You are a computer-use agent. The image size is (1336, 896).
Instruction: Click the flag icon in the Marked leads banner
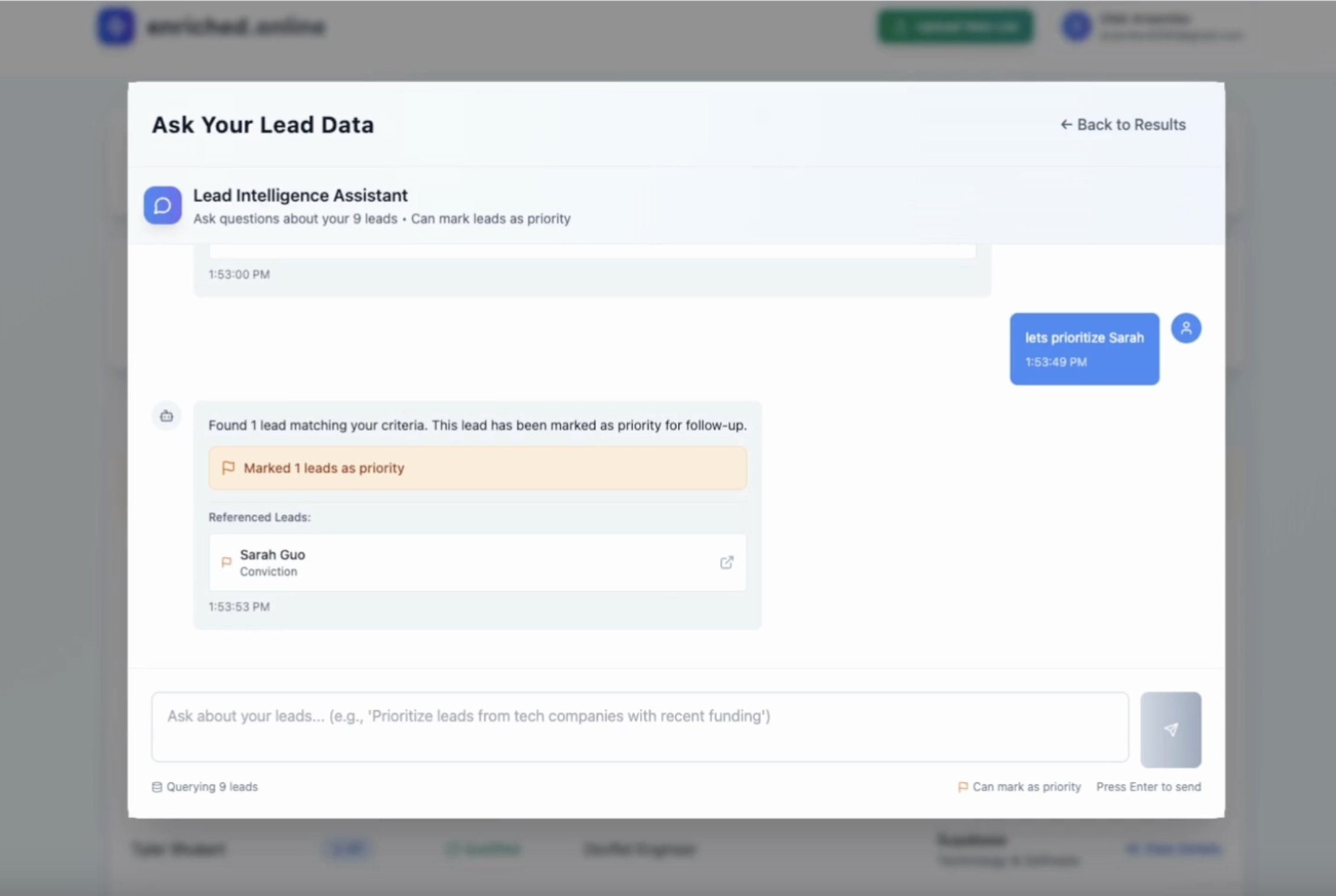click(228, 468)
